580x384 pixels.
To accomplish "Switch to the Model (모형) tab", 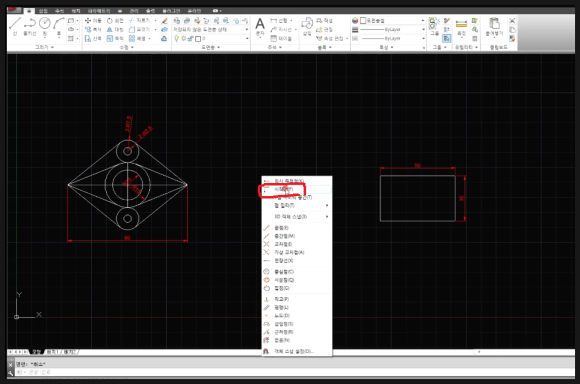I will tap(36, 352).
